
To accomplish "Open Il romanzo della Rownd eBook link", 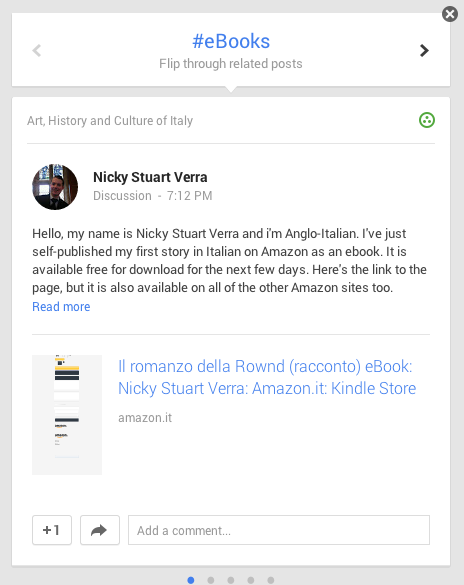I will coord(267,377).
